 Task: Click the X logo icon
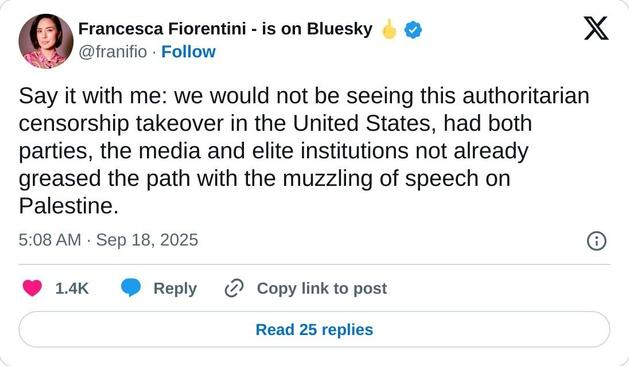point(596,28)
